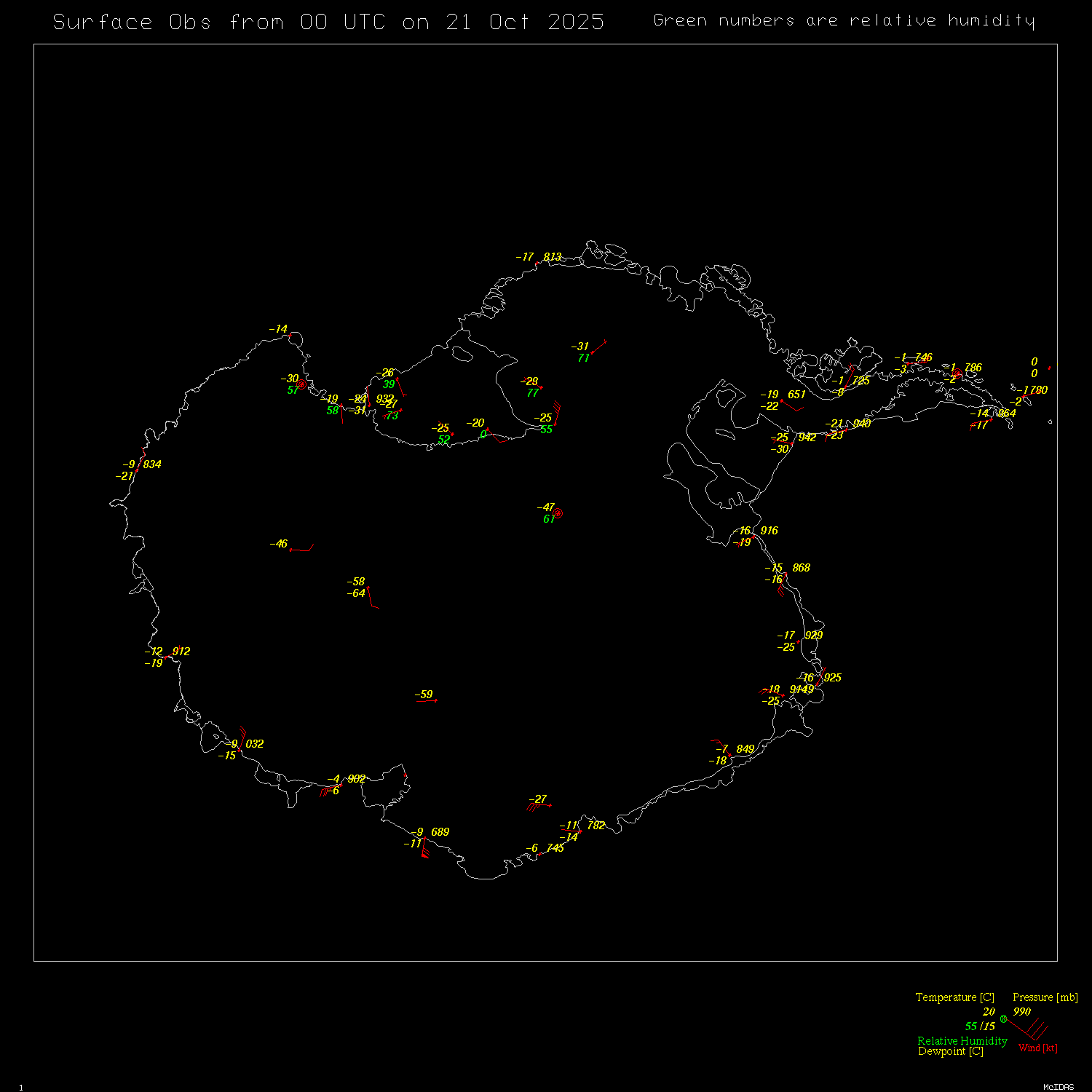Click the circled station marker near -30 and 57
The height and width of the screenshot is (1092, 1092).
[x=301, y=384]
